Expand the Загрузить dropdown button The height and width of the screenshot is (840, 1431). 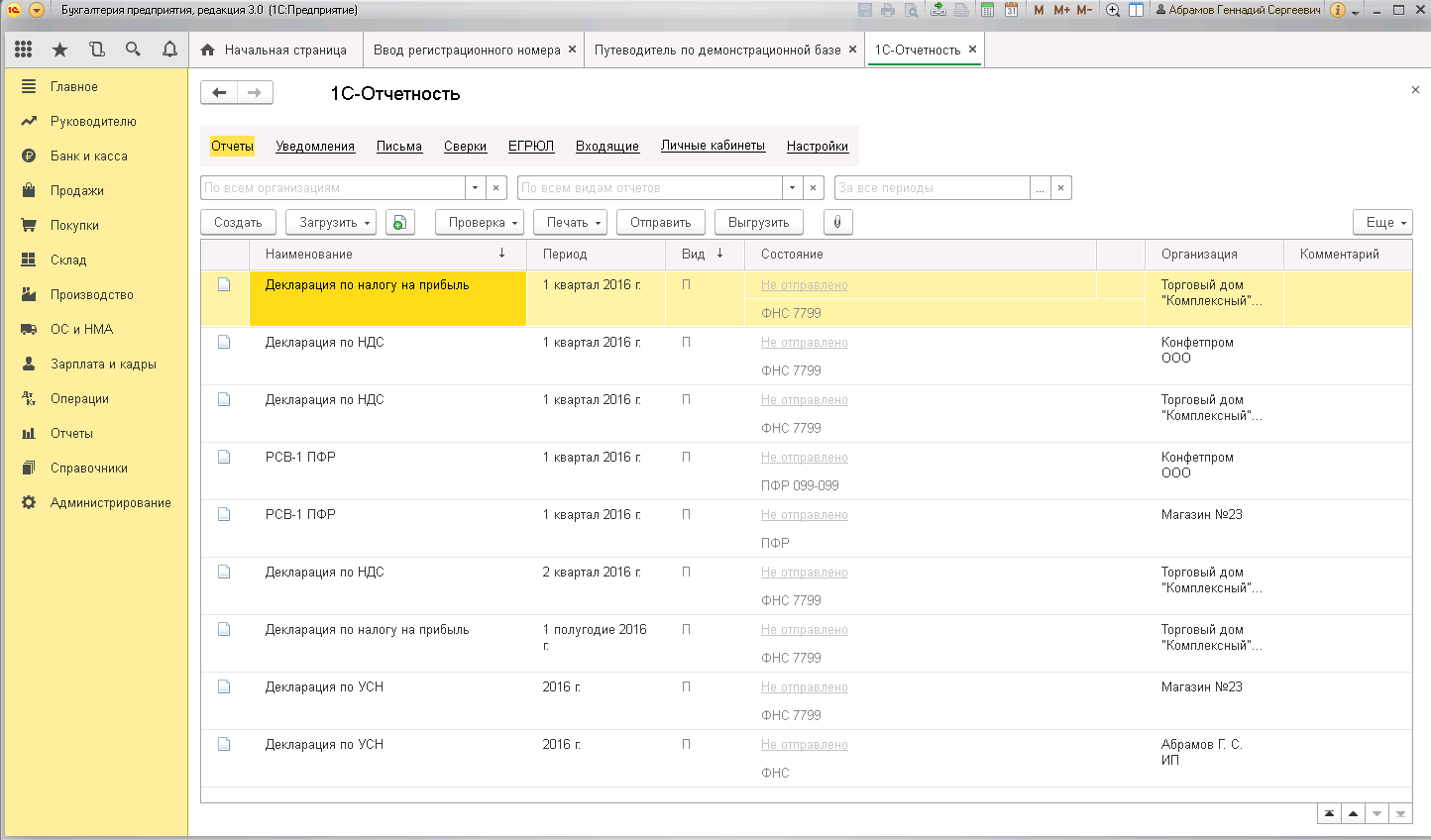click(331, 223)
